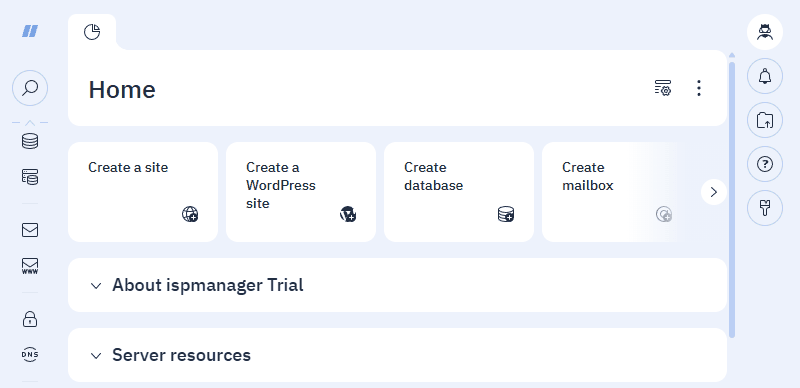
Task: Click database-plus icon on Create database
Action: coord(506,214)
